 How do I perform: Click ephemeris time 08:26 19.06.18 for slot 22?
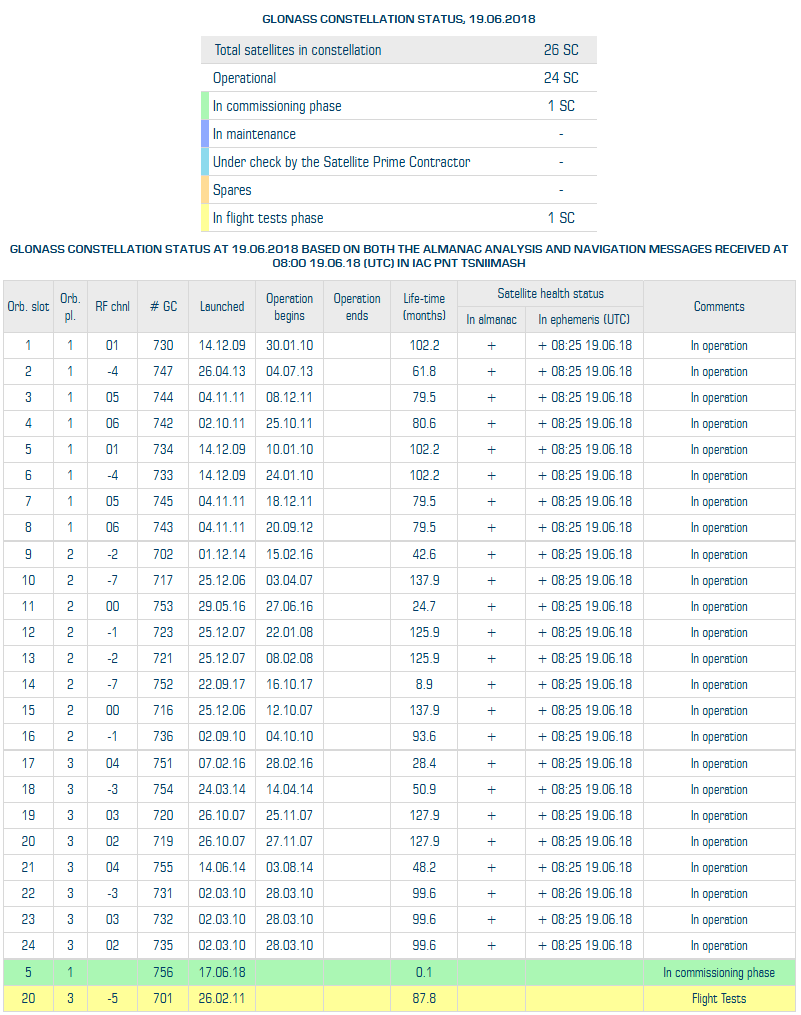click(x=584, y=894)
